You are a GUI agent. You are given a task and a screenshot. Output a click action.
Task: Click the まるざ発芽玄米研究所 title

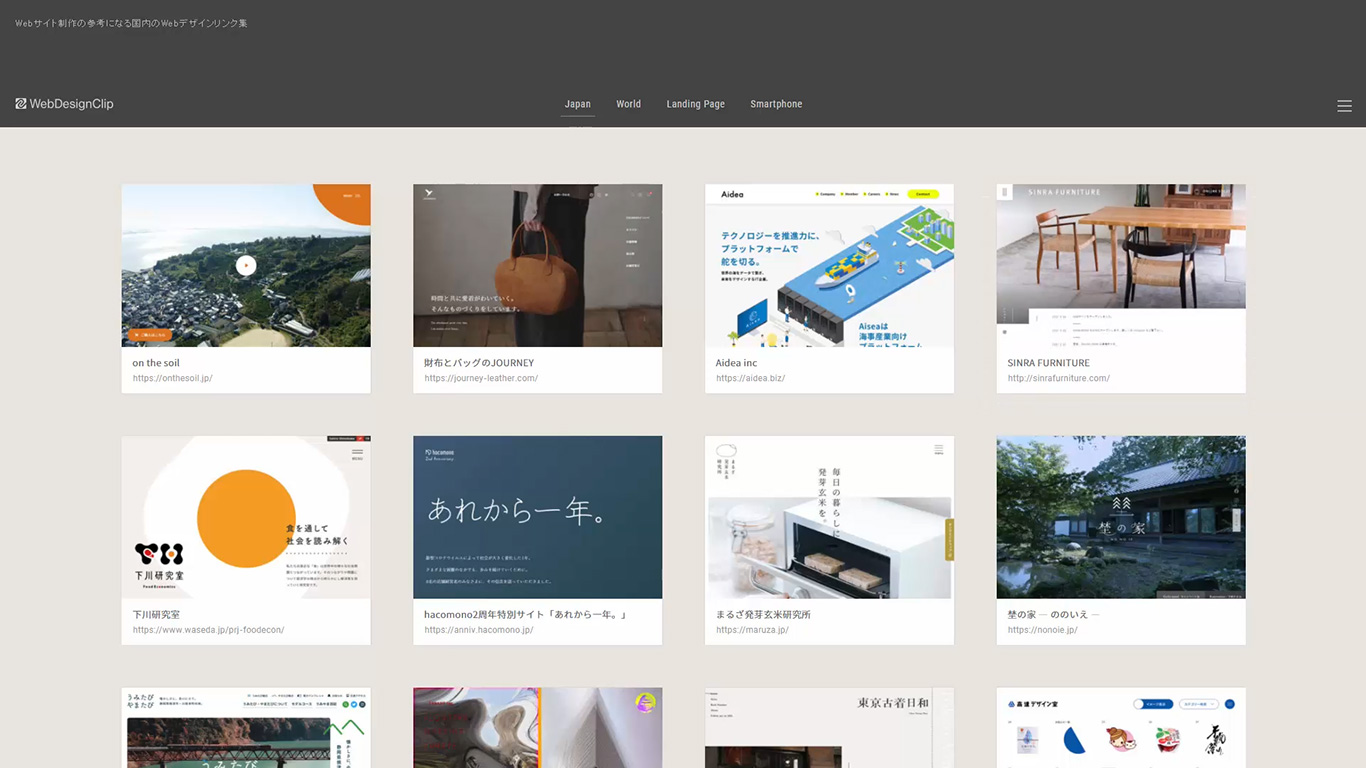pyautogui.click(x=763, y=615)
